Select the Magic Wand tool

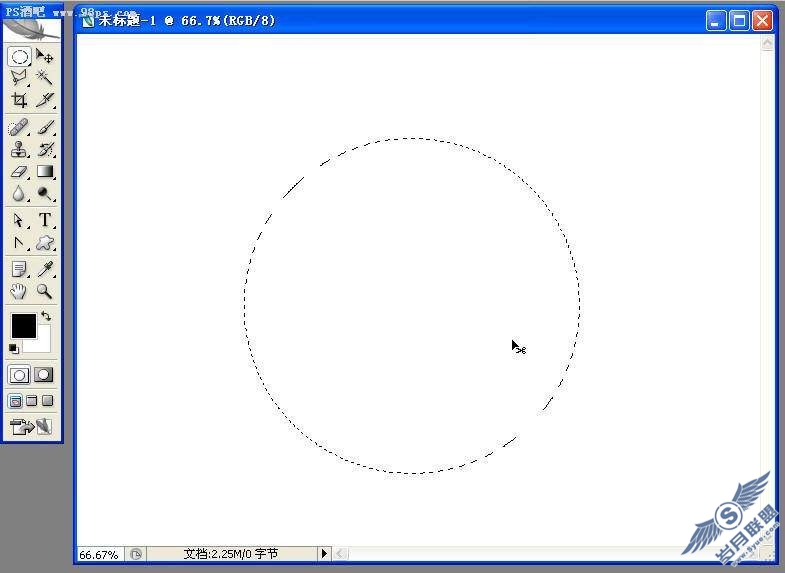coord(45,78)
